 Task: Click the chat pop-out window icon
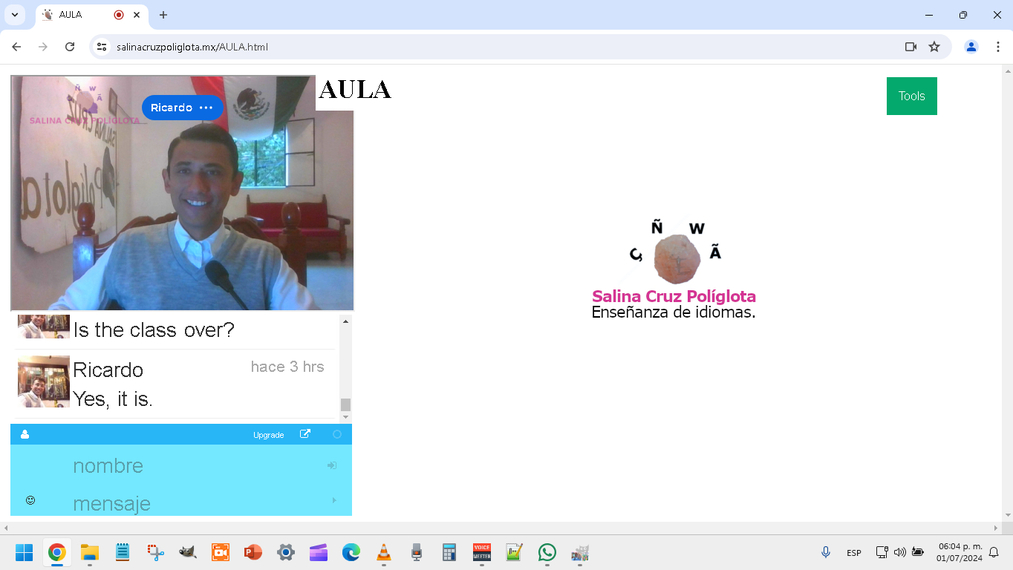[x=305, y=434]
